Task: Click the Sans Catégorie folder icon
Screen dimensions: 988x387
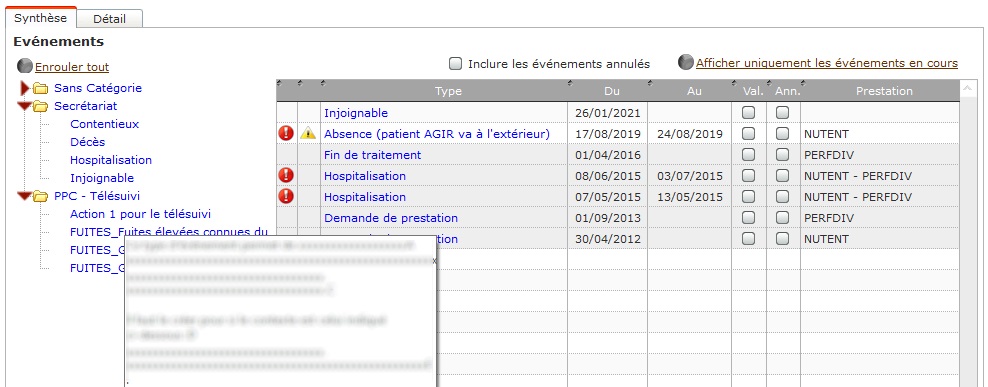Action: click(x=41, y=88)
